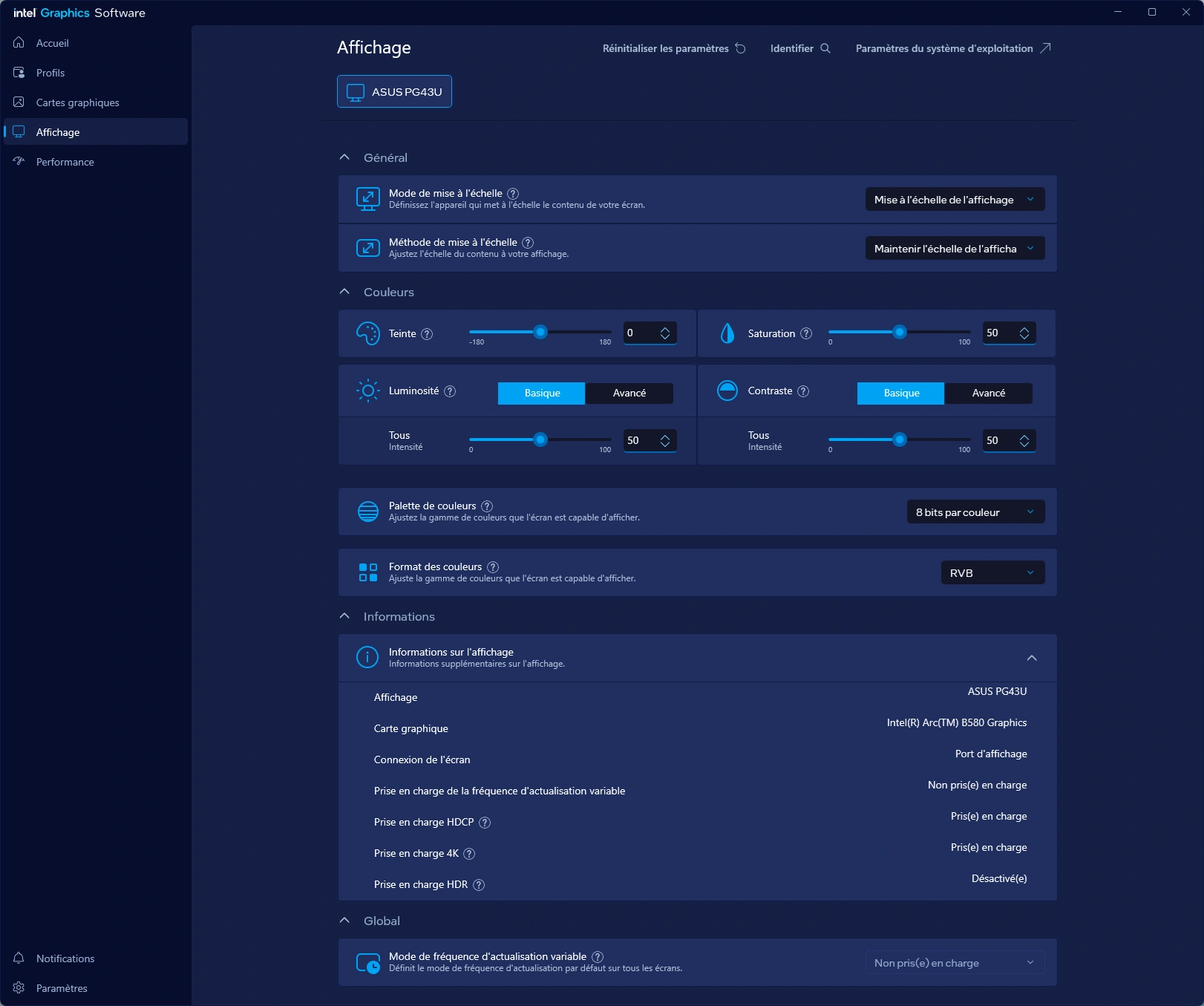Show help for Palette de couleurs
The width and height of the screenshot is (1204, 1006).
click(x=487, y=506)
